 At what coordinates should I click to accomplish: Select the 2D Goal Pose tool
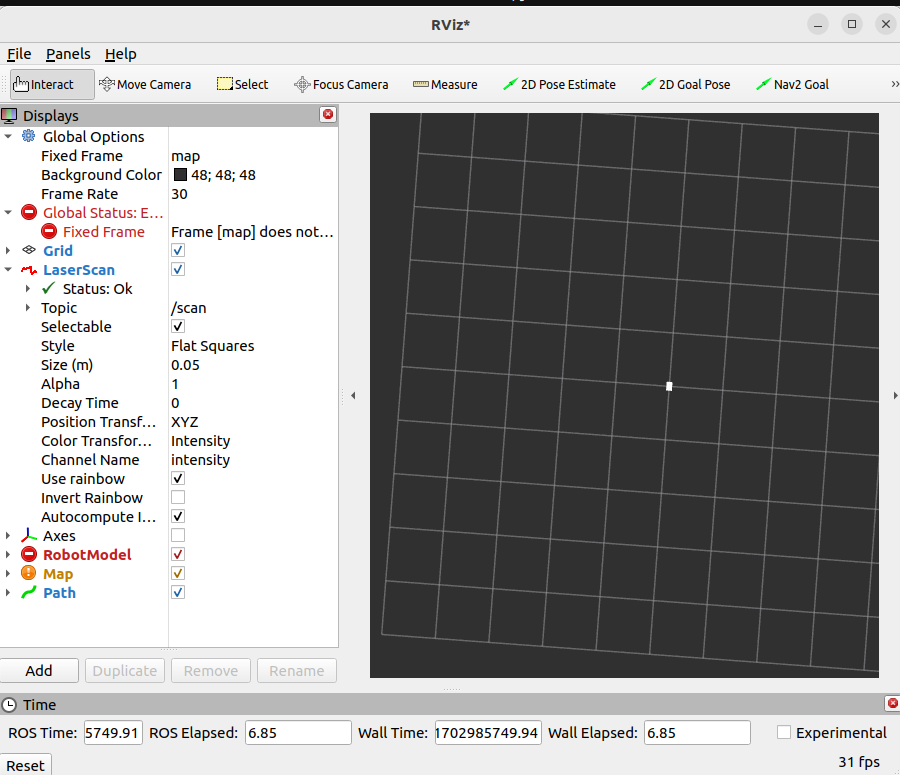685,84
